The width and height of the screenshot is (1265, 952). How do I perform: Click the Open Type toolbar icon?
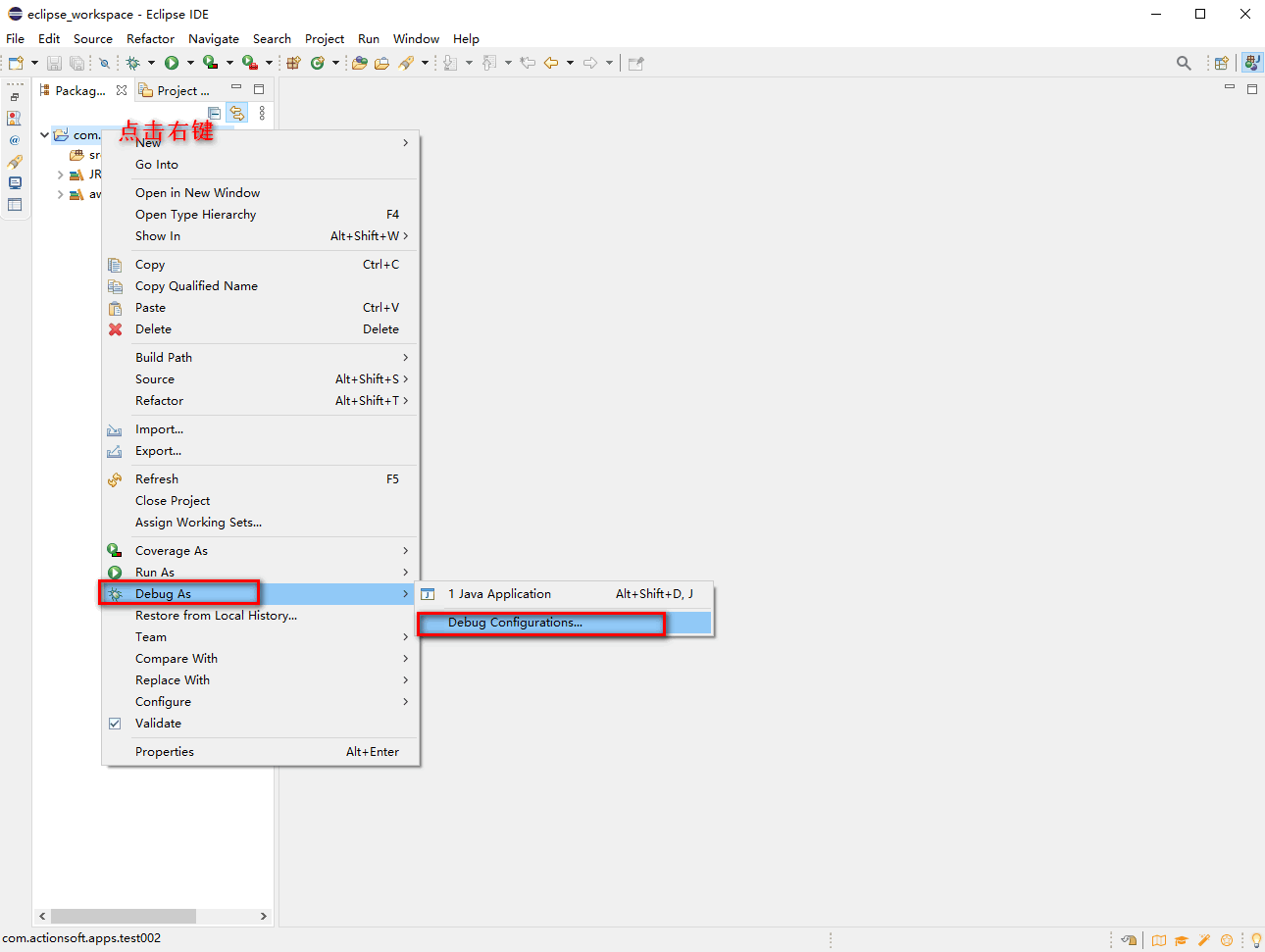click(360, 63)
